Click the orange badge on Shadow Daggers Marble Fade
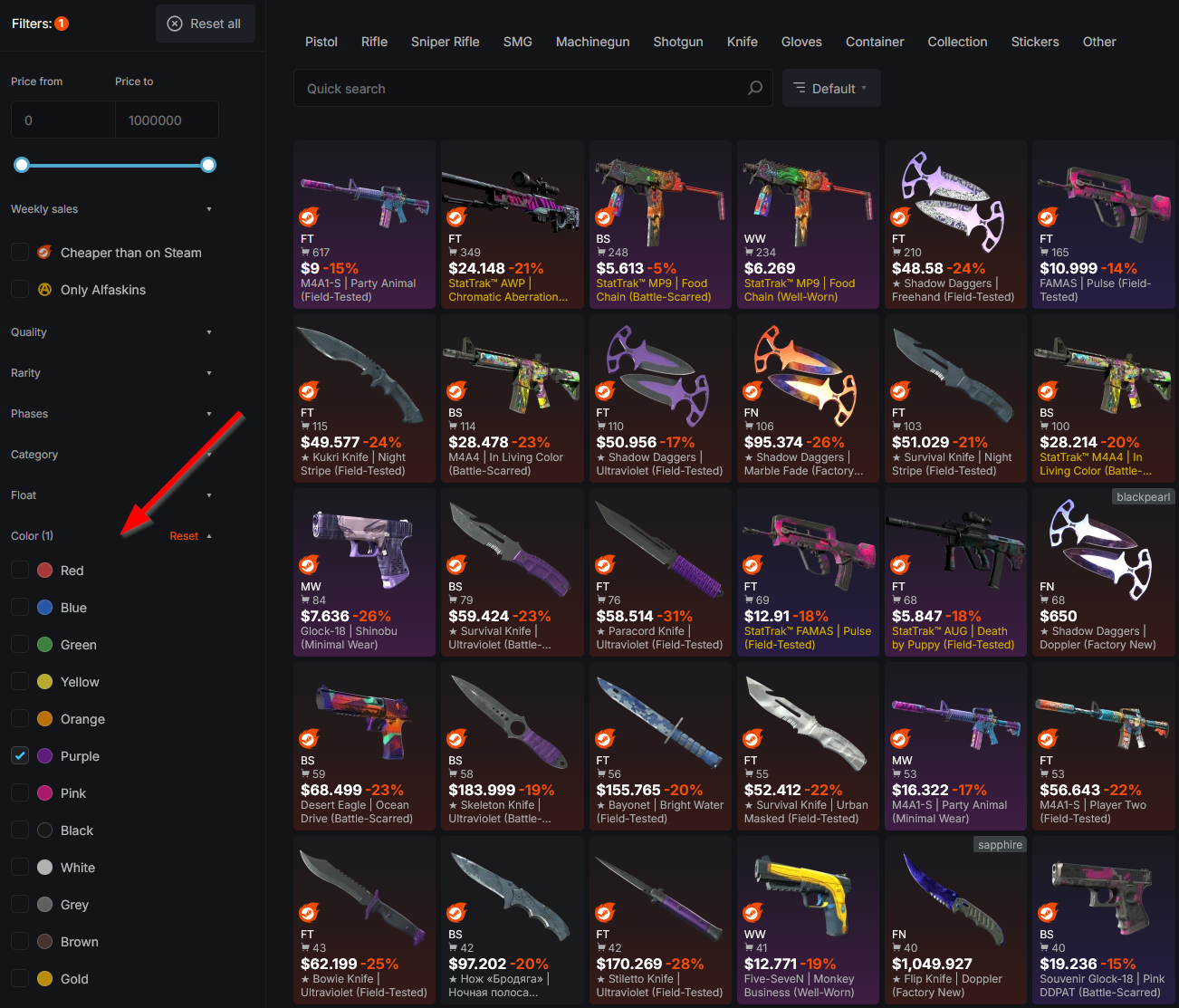 pos(752,391)
